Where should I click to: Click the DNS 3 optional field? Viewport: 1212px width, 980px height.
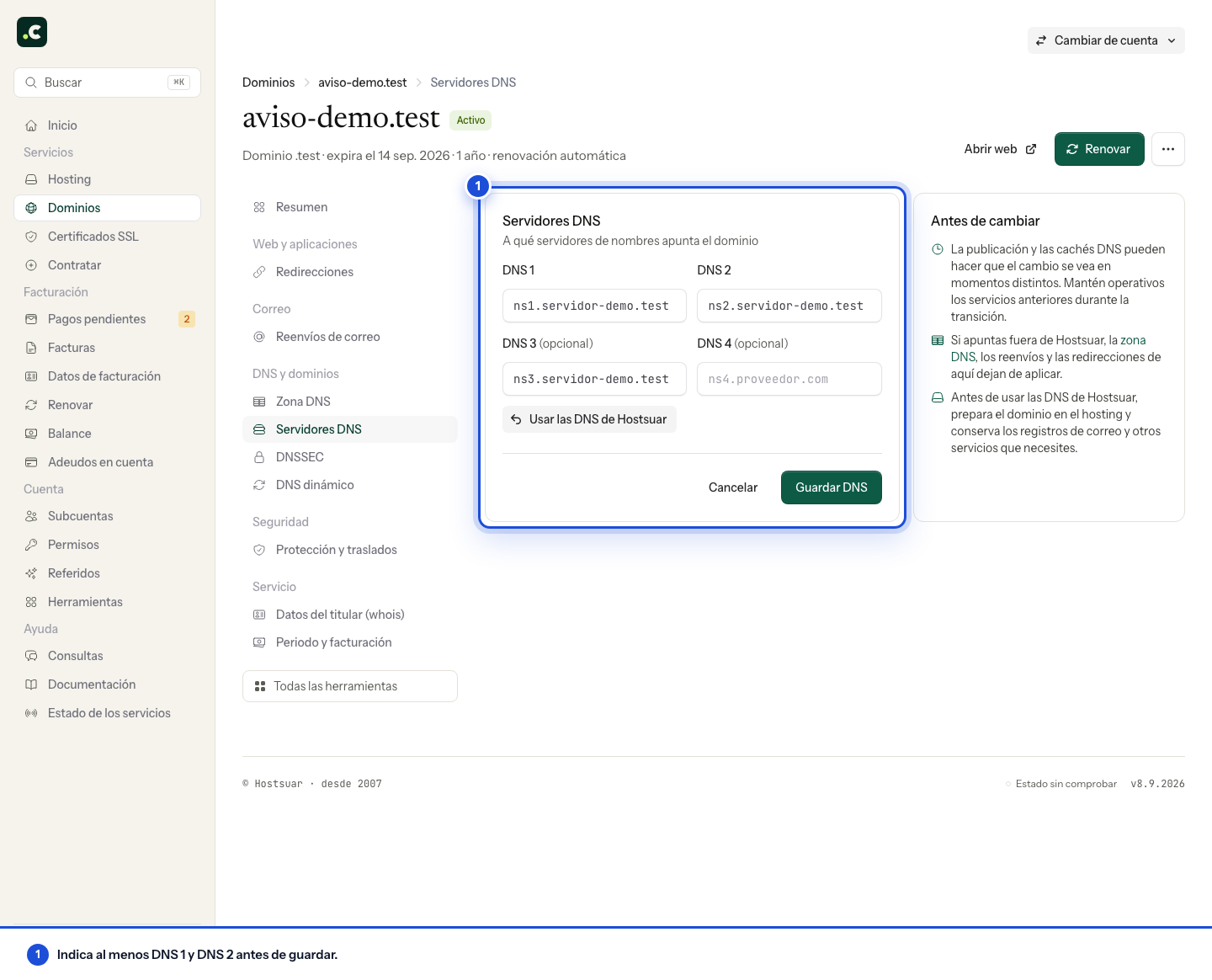[x=594, y=379]
